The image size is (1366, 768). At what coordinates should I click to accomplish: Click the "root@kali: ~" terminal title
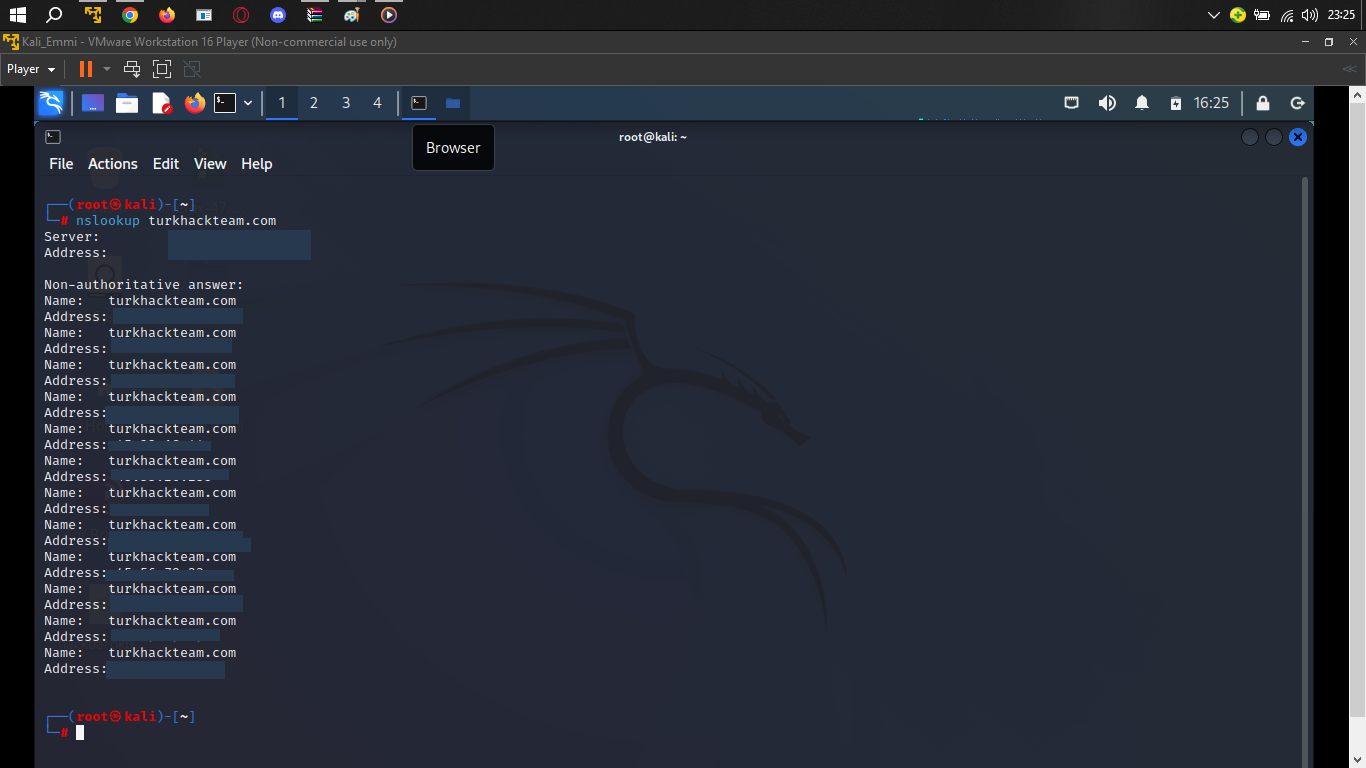[x=653, y=137]
